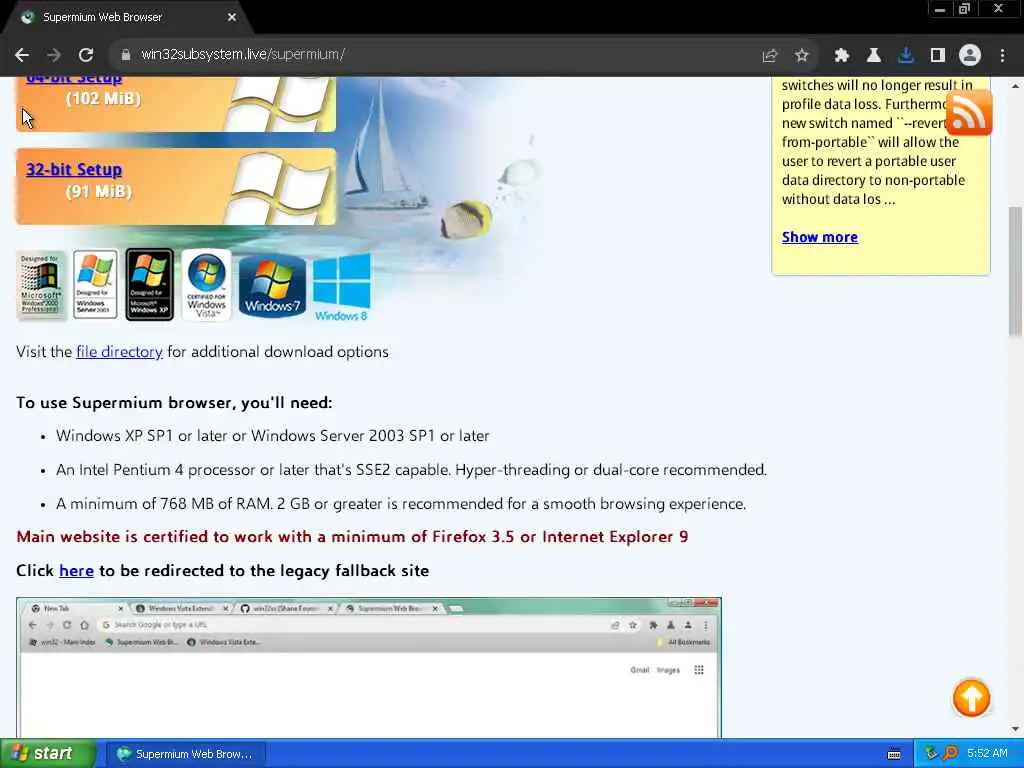
Task: Click the red 'Main website is certified' notice
Action: pyautogui.click(x=352, y=537)
